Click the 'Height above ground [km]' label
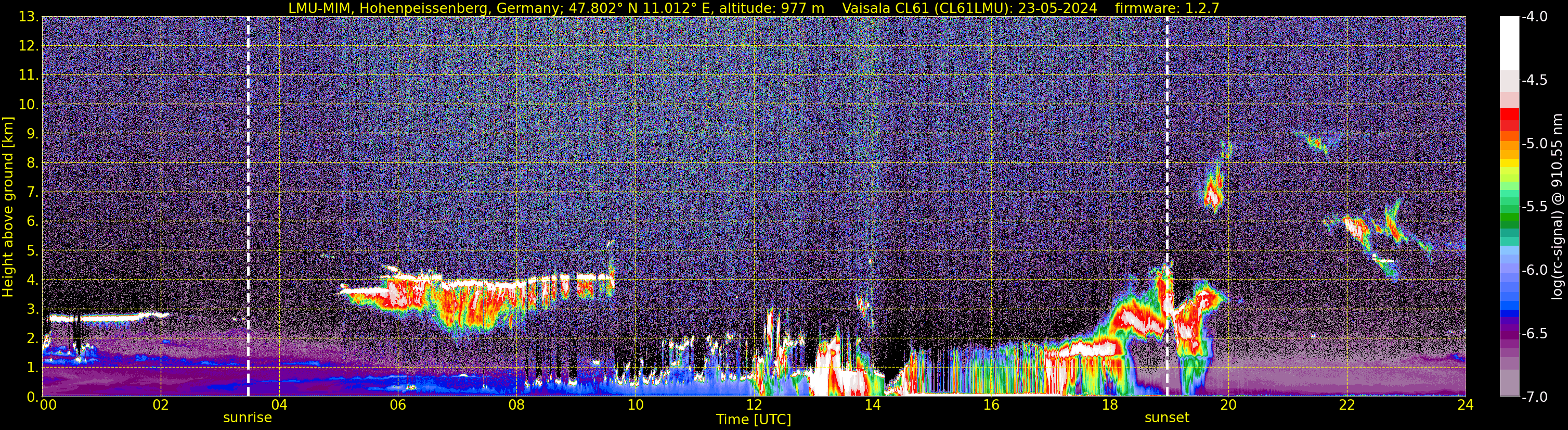The image size is (1568, 430). (x=8, y=207)
